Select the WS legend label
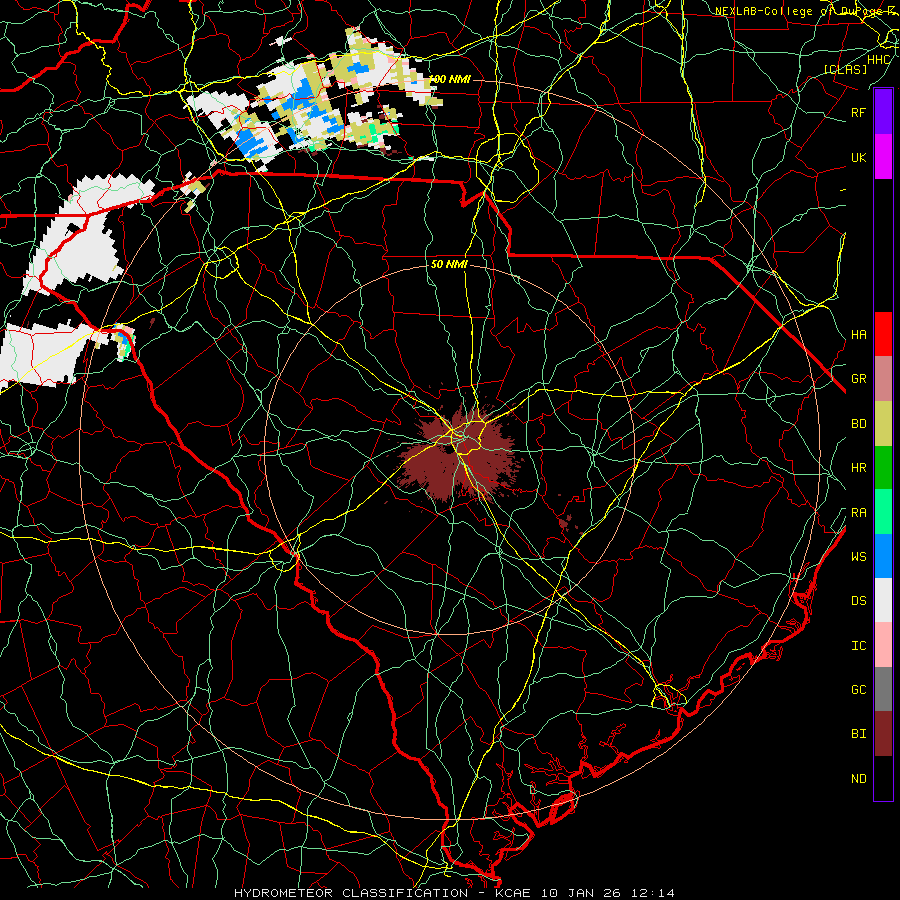This screenshot has width=900, height=900. [x=858, y=556]
